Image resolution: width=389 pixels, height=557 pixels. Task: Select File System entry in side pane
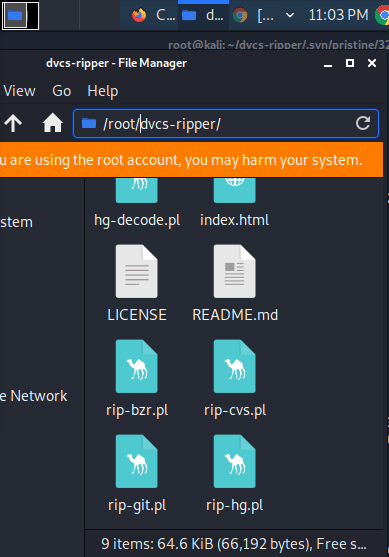point(16,222)
